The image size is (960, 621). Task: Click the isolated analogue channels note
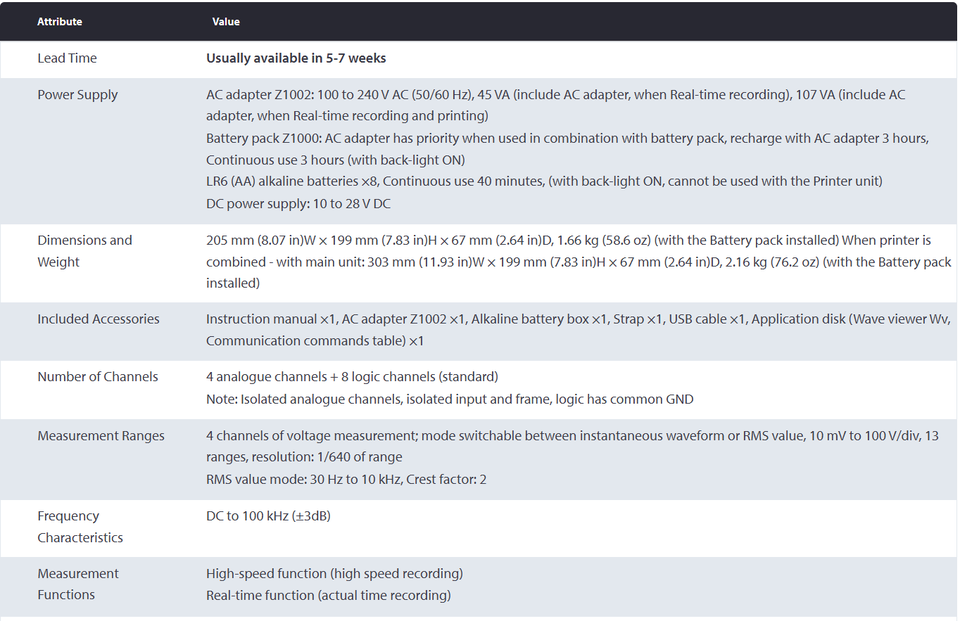449,399
